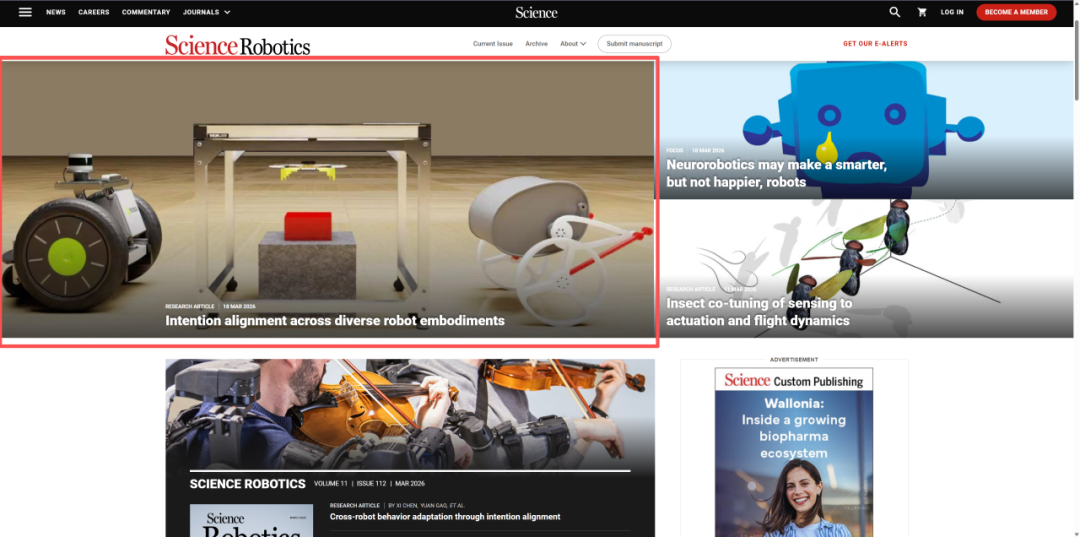Image resolution: width=1080 pixels, height=537 pixels.
Task: Expand the About dropdown menu
Action: pyautogui.click(x=573, y=44)
